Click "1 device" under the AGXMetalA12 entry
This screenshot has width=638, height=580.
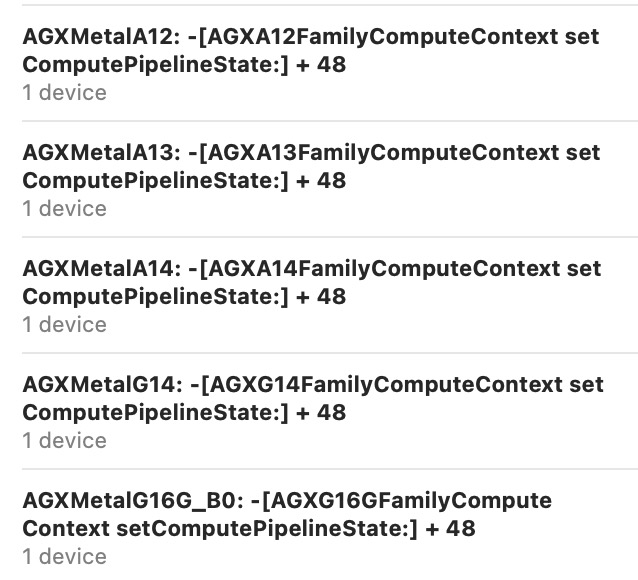pyautogui.click(x=64, y=93)
